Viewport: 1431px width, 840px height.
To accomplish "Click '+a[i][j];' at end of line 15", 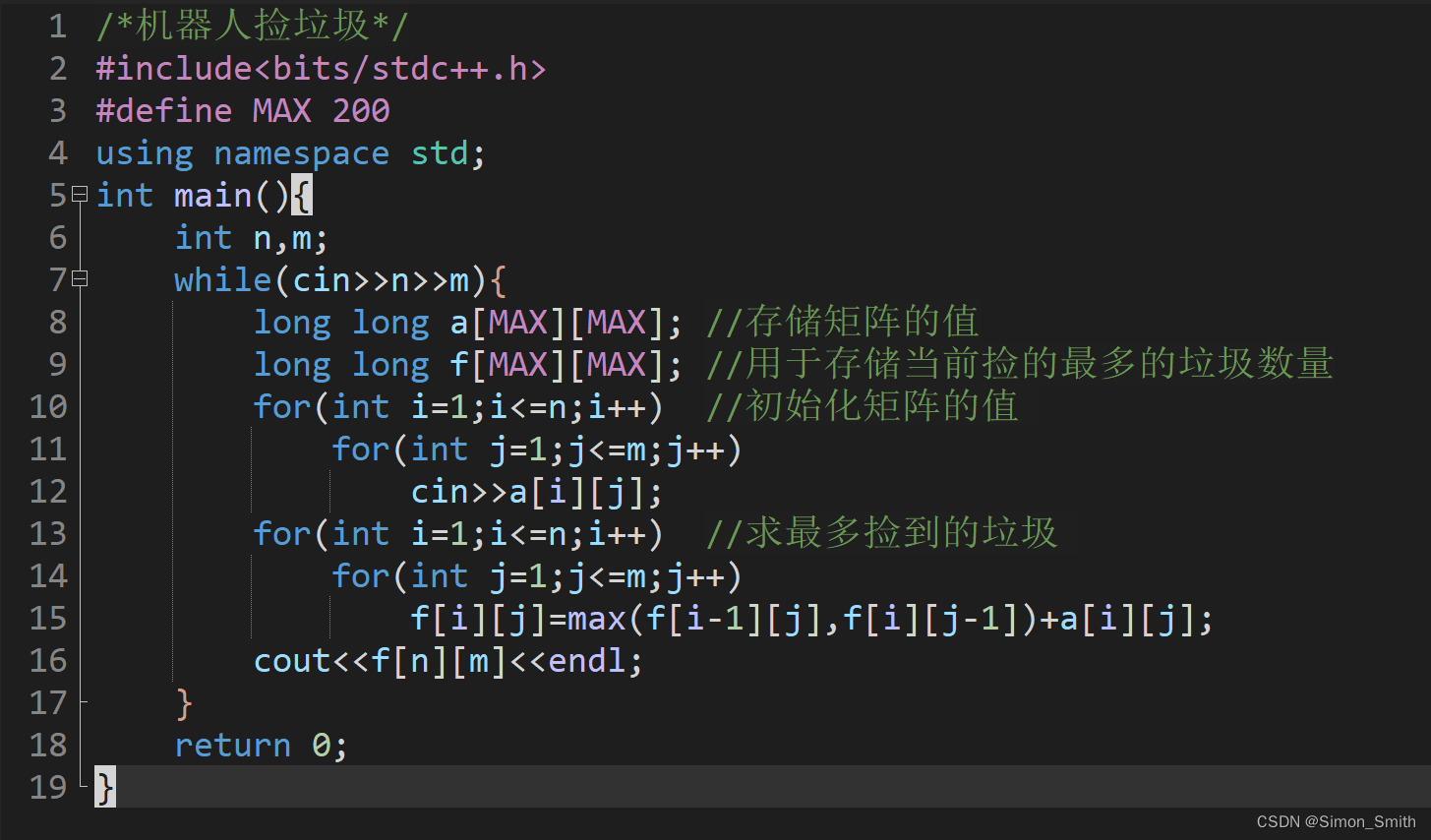I will point(1127,619).
